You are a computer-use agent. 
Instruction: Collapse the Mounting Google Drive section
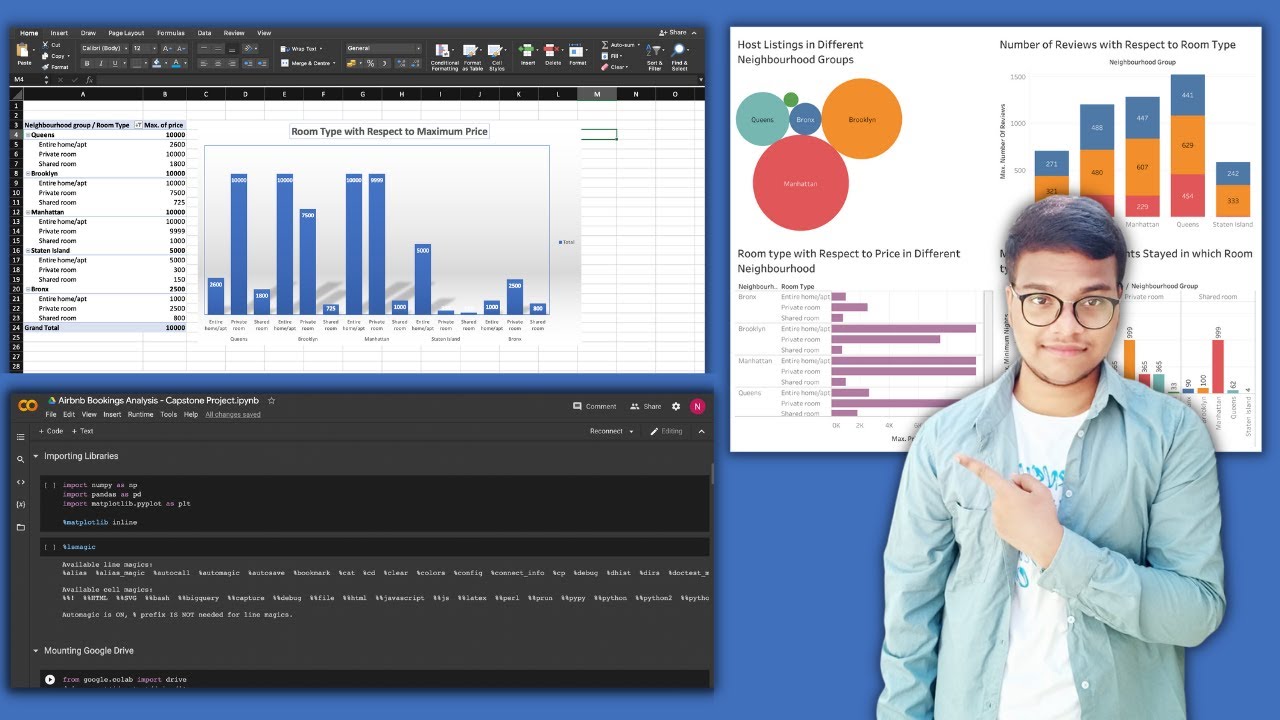point(36,651)
